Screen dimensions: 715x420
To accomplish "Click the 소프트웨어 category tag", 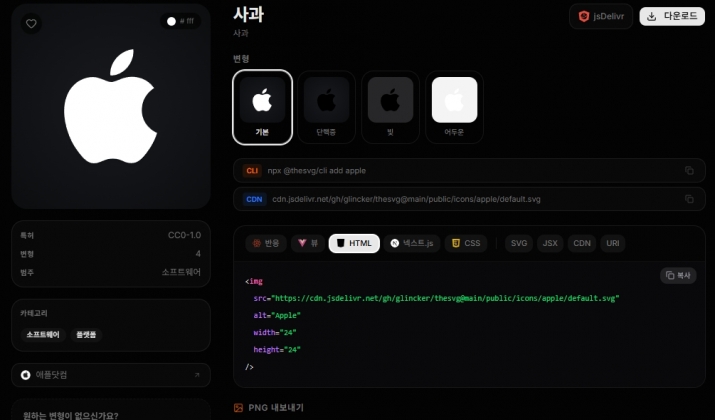I will point(43,335).
